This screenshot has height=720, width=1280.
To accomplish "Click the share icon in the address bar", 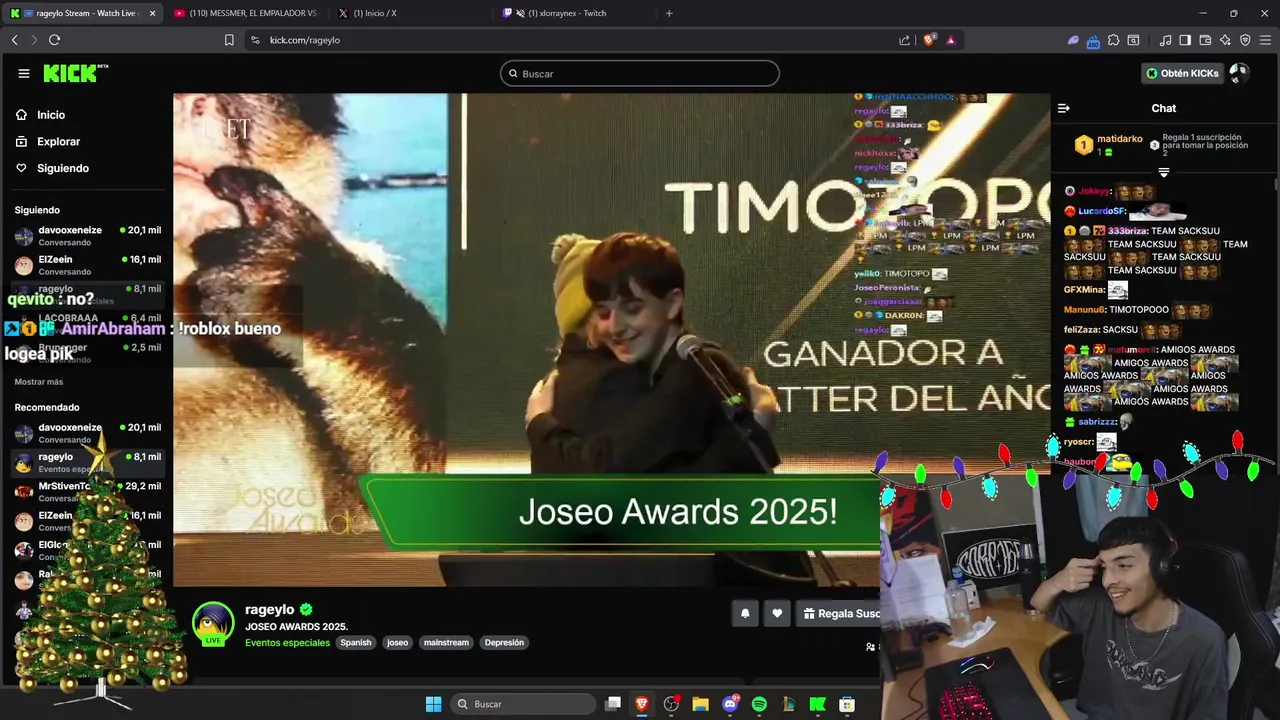I will tap(905, 40).
